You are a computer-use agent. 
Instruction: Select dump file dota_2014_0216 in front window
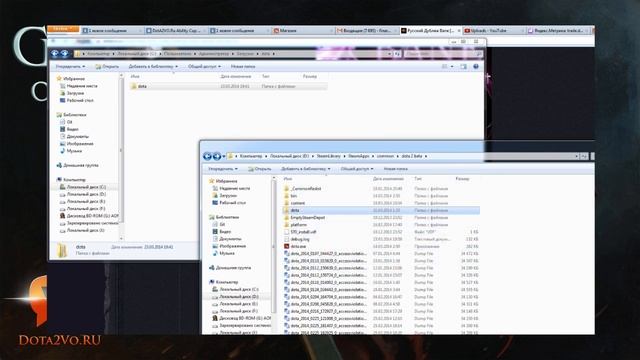(325, 311)
